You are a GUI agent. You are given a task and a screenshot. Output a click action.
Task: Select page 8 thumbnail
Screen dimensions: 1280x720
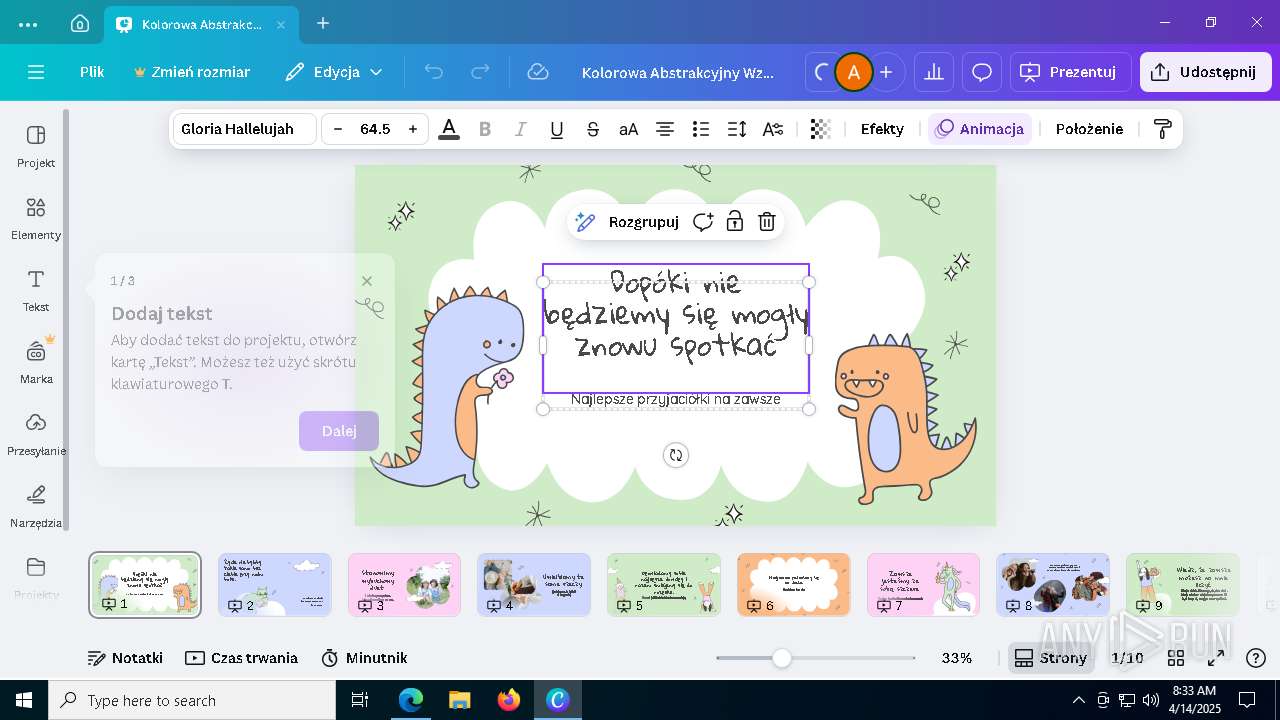point(1053,584)
